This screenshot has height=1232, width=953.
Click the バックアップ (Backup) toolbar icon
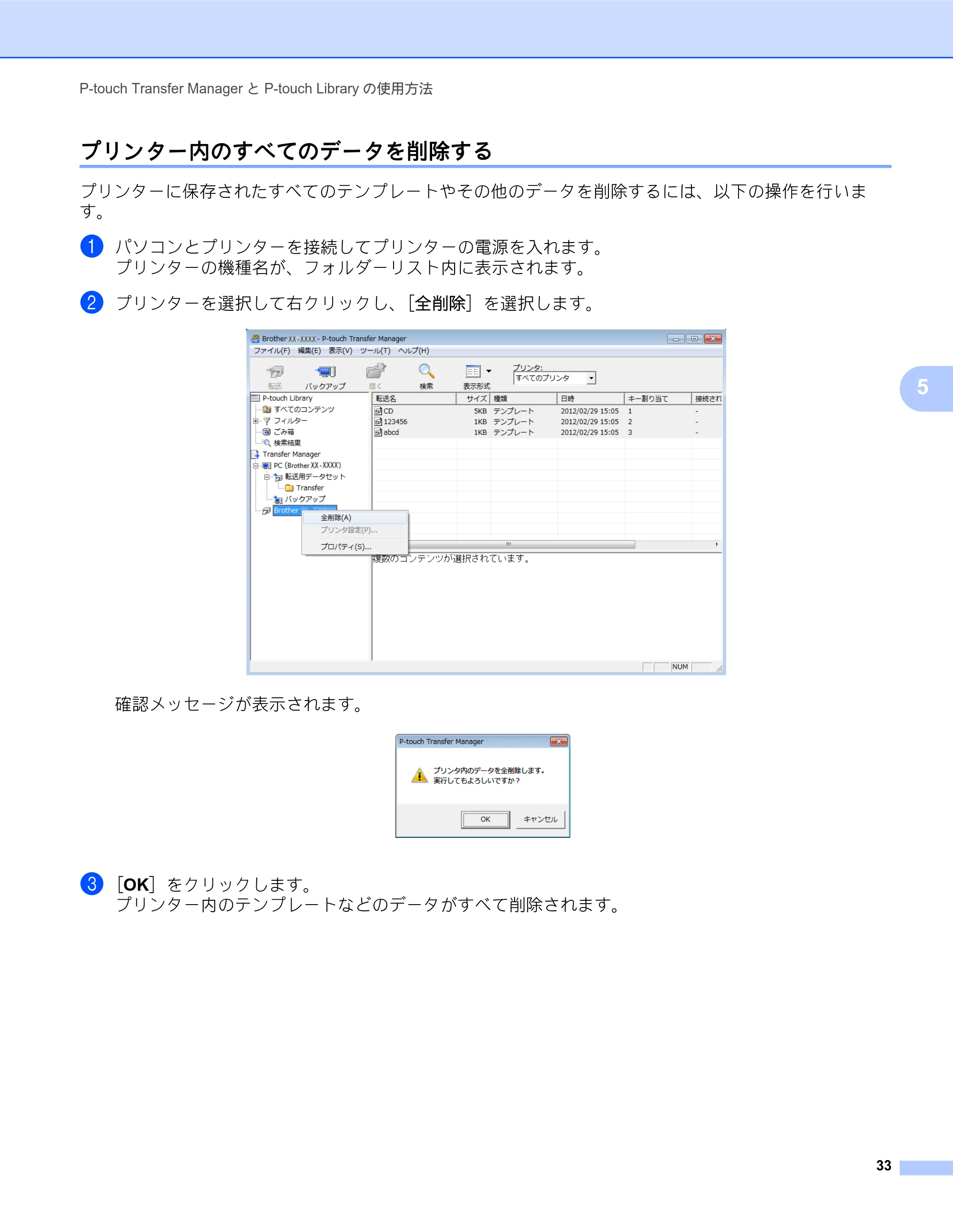[325, 372]
